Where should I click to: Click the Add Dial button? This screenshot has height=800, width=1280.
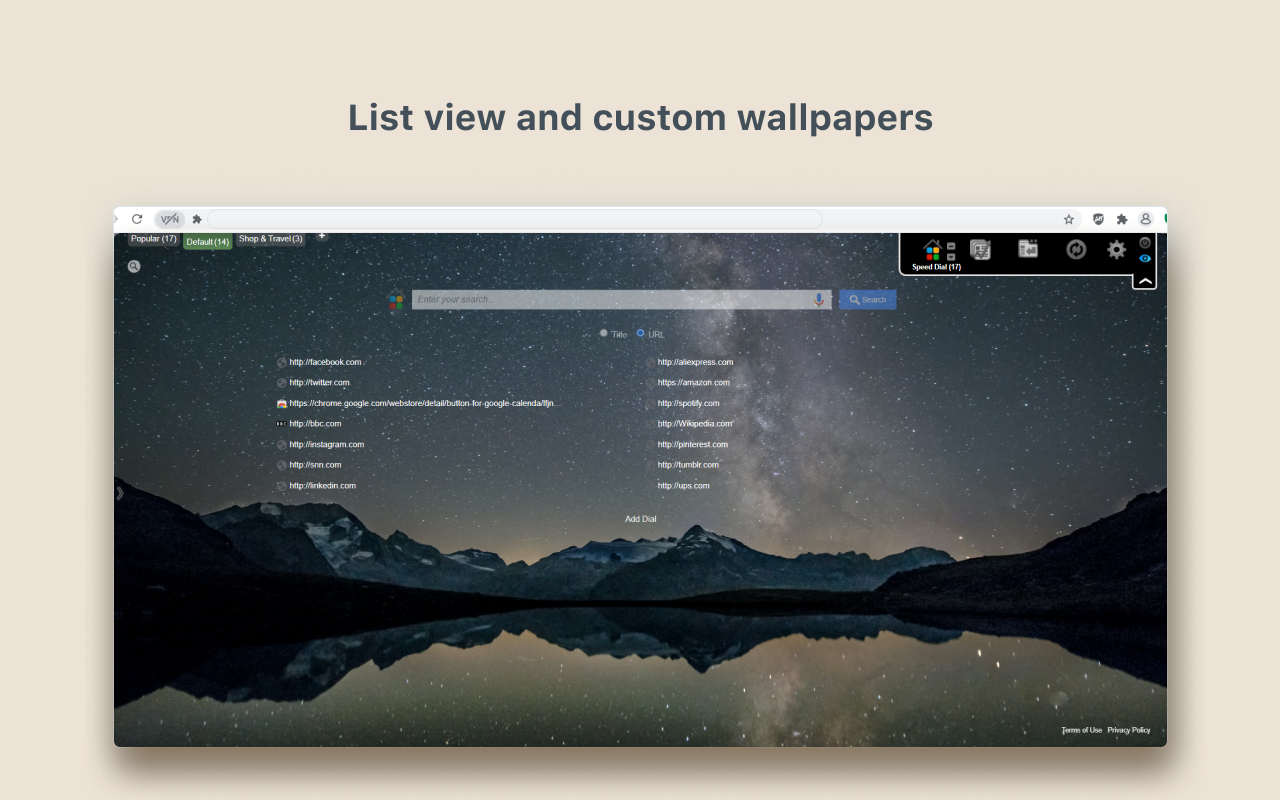click(641, 518)
